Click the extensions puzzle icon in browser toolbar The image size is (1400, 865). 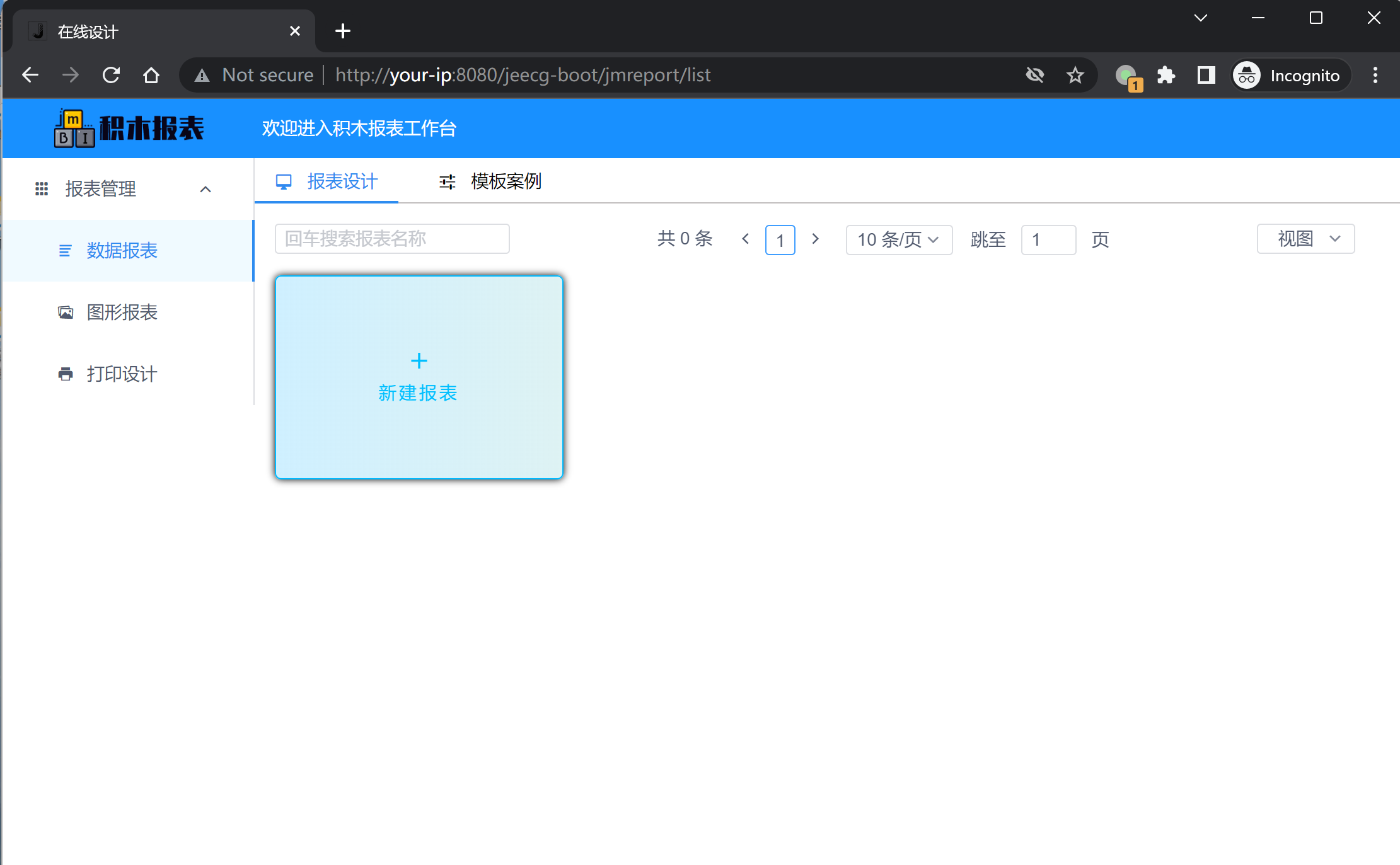1166,75
